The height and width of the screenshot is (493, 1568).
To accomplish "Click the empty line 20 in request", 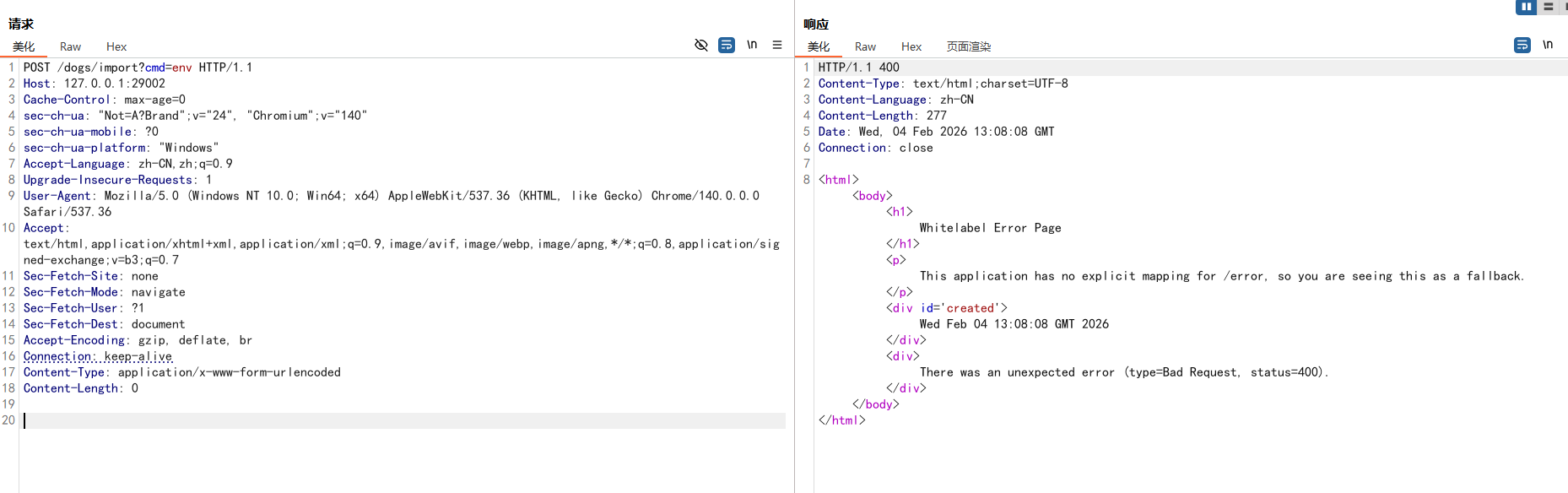I will 338,420.
